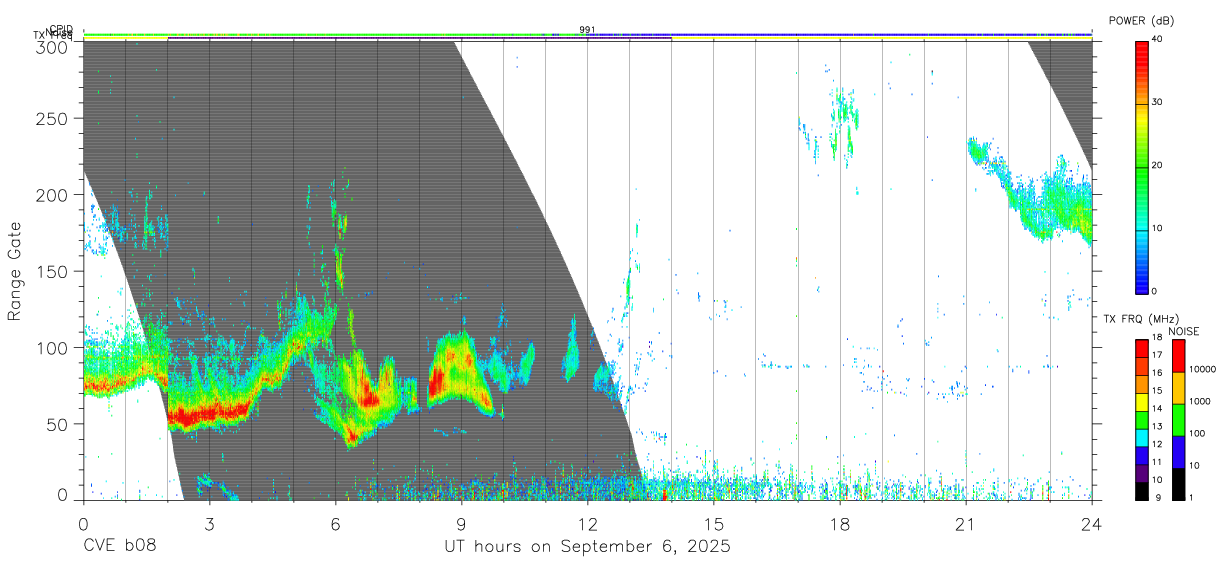Click the "20" value on power scale
1228x567 pixels.
click(x=1158, y=166)
